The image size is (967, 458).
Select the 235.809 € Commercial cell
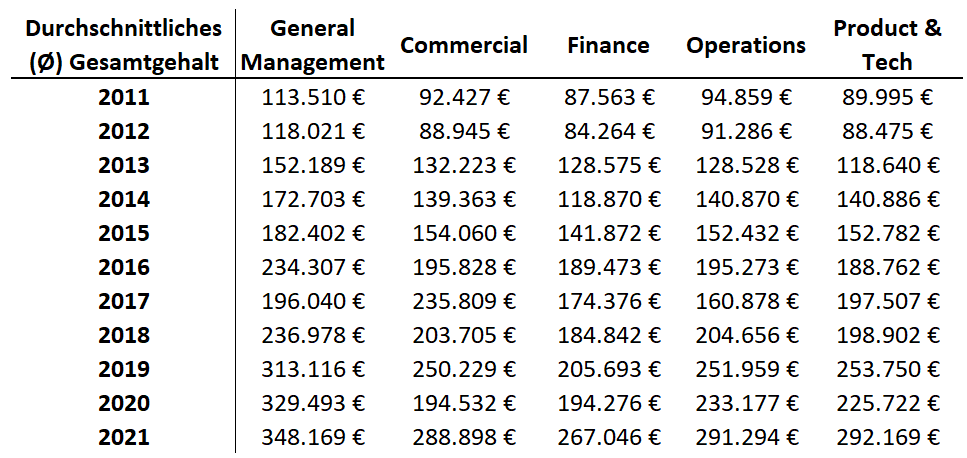pos(464,301)
